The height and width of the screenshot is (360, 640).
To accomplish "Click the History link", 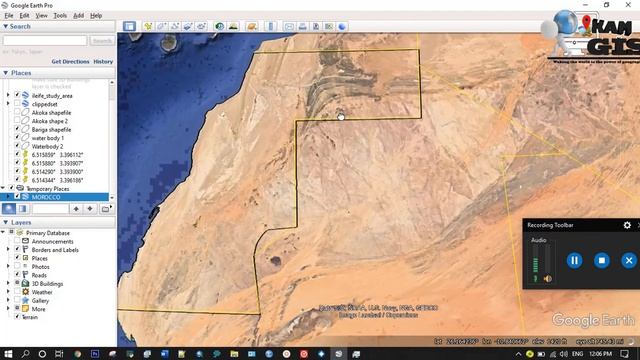I will click(x=103, y=61).
